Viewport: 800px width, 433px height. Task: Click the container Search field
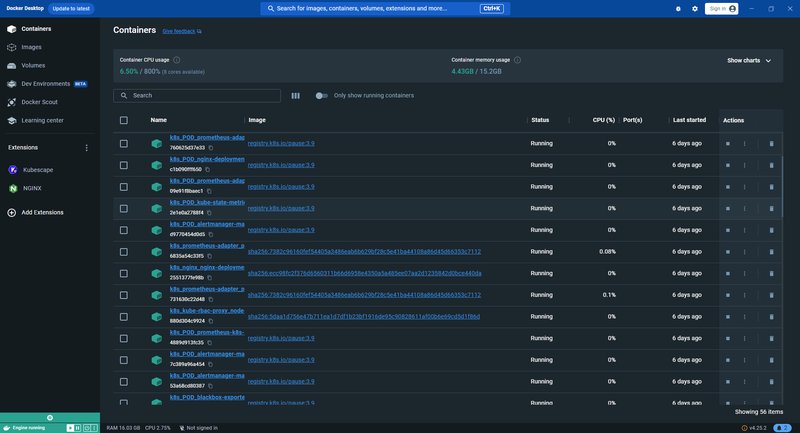(x=197, y=96)
